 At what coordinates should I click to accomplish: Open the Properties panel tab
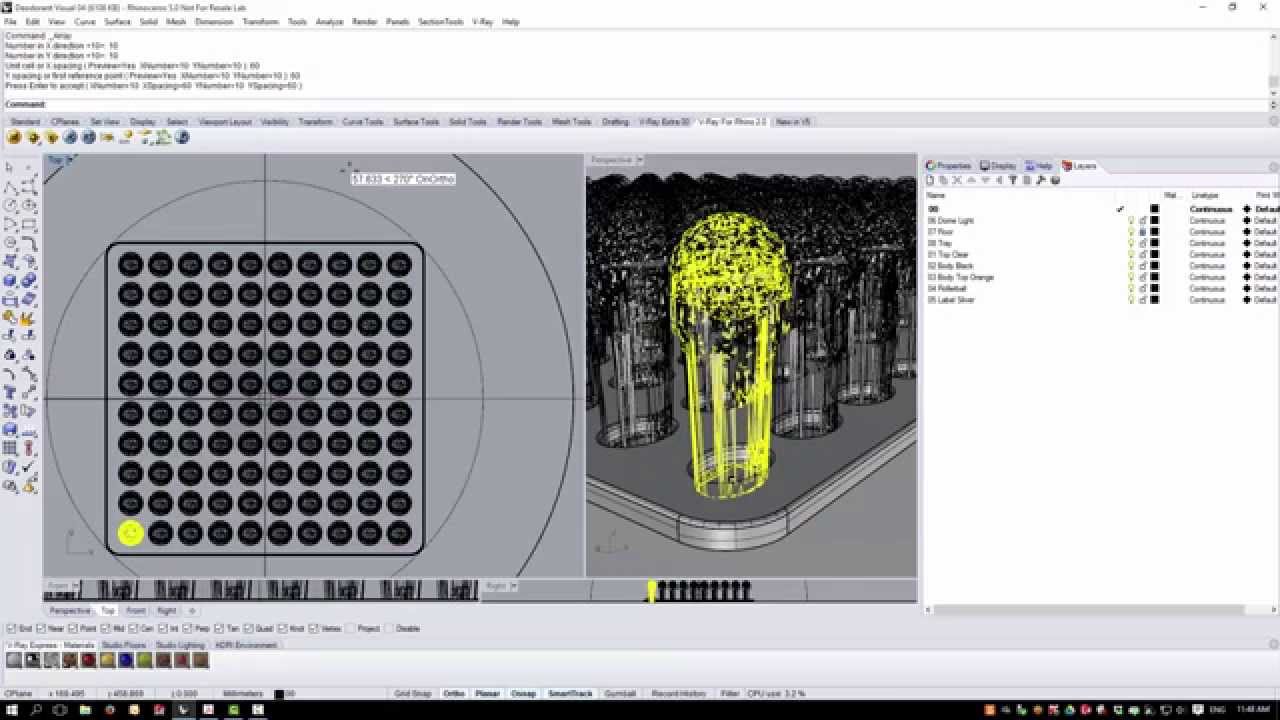pyautogui.click(x=948, y=166)
